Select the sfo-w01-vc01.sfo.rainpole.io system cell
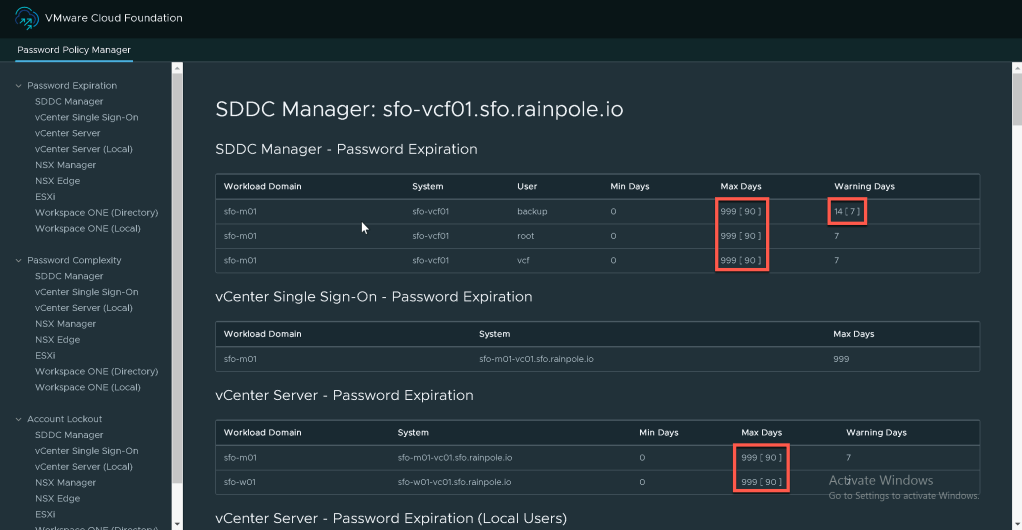This screenshot has height=530, width=1022. coord(454,482)
